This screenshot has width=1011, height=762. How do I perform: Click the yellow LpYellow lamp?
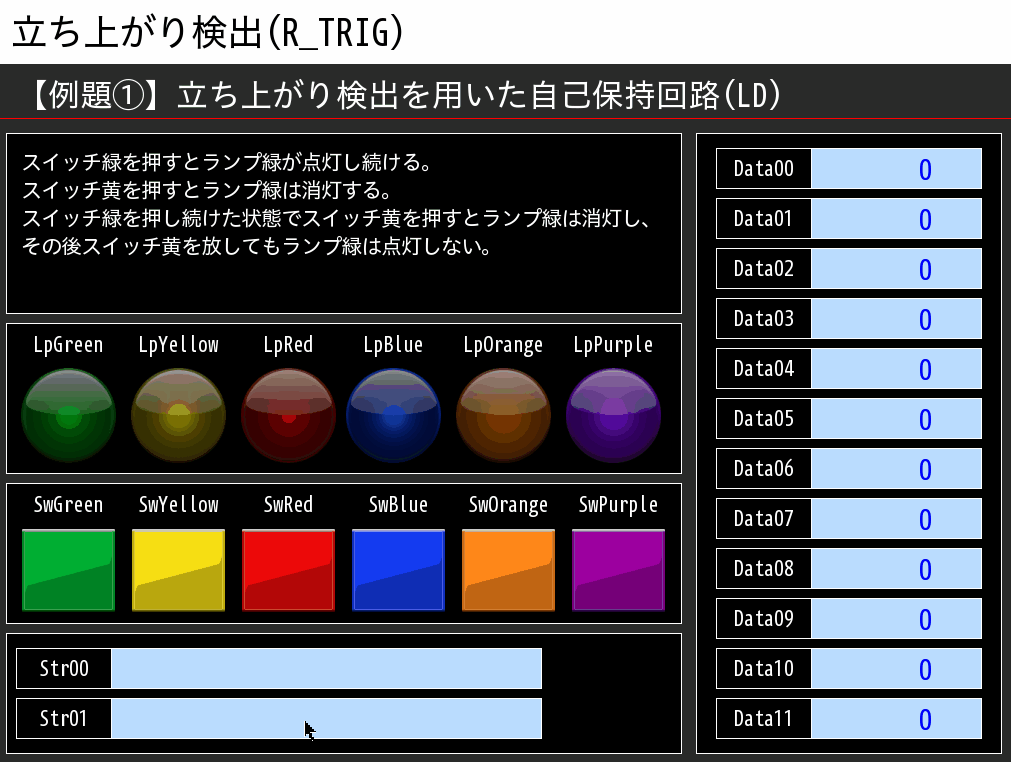coord(179,415)
